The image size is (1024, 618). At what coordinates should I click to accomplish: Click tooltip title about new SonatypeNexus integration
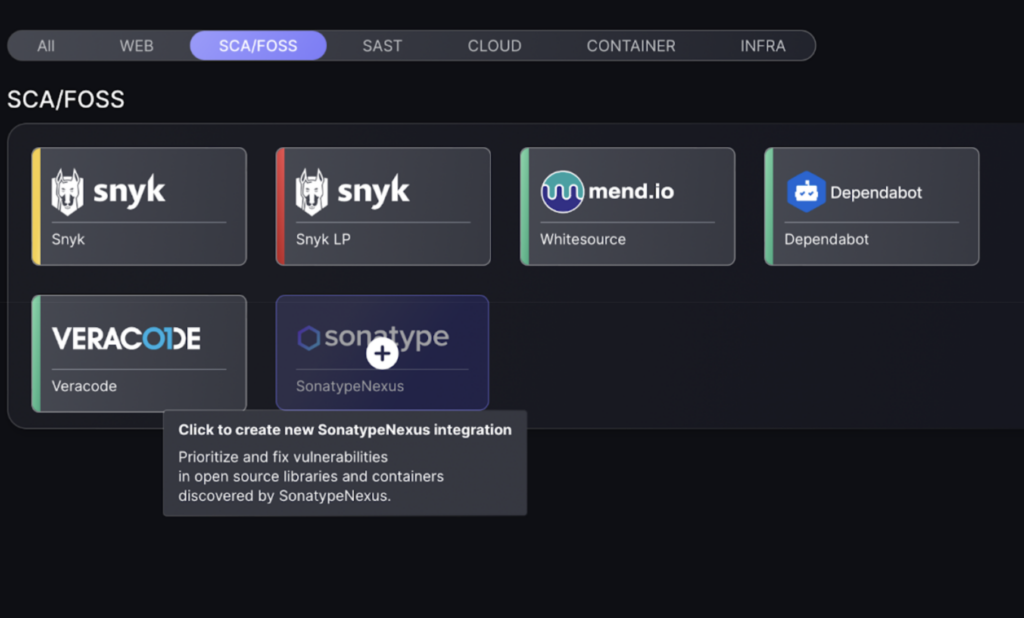pos(345,430)
